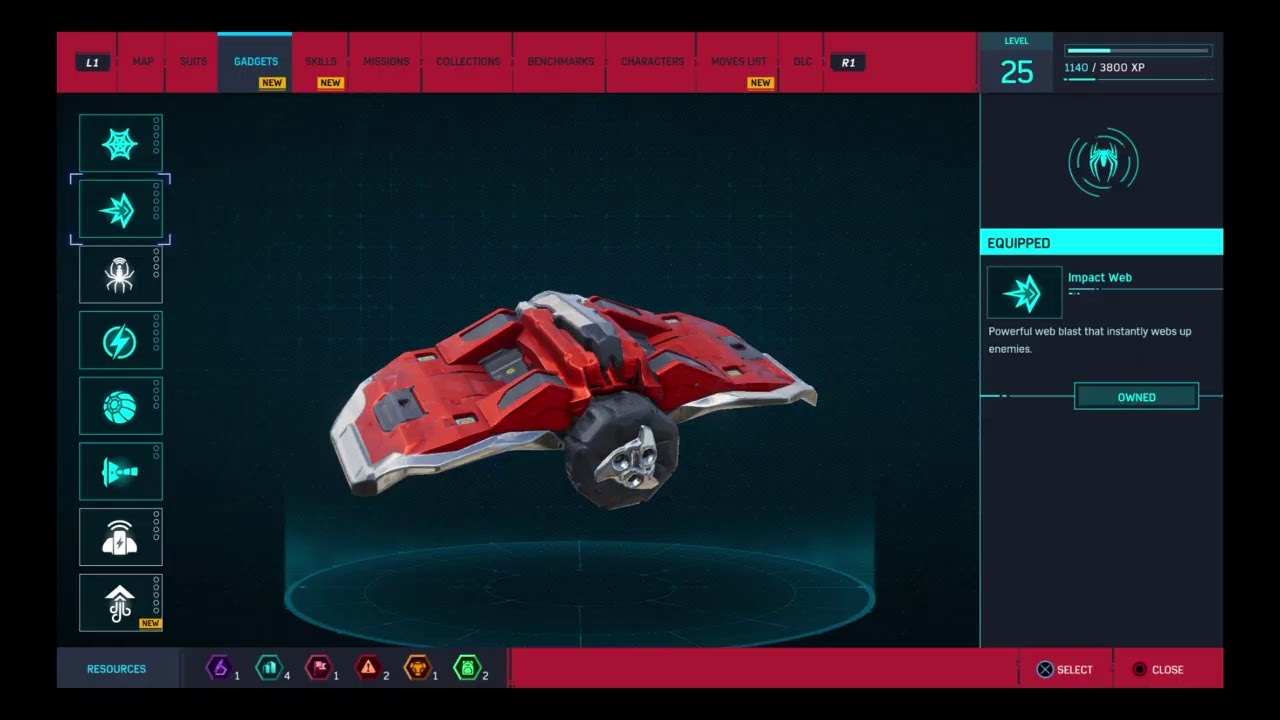Choose the Trip Mine gadget icon

click(x=120, y=472)
